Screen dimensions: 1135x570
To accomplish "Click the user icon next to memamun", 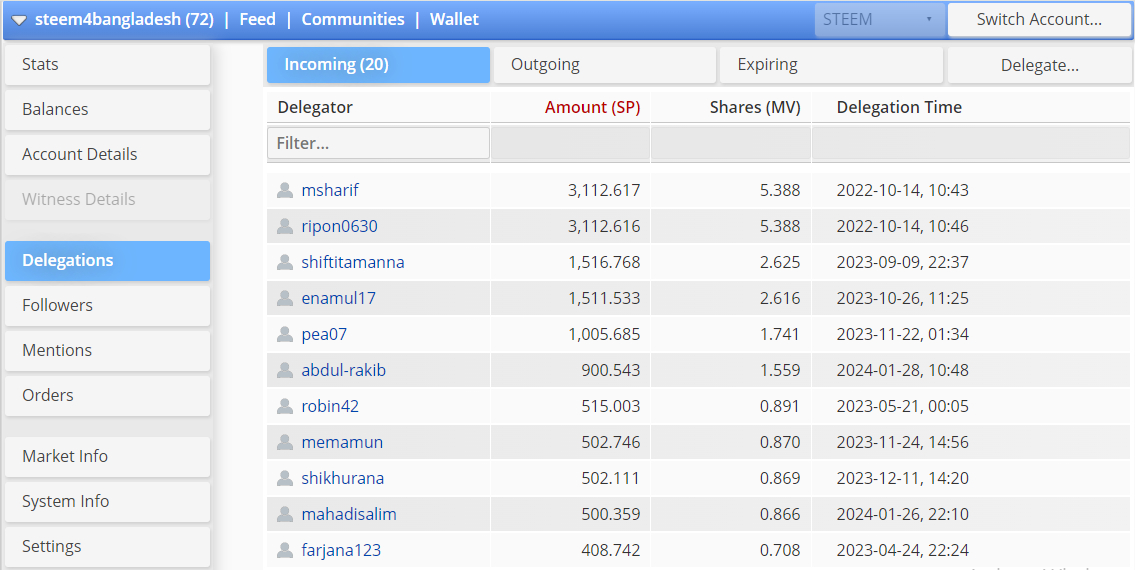I will (285, 442).
